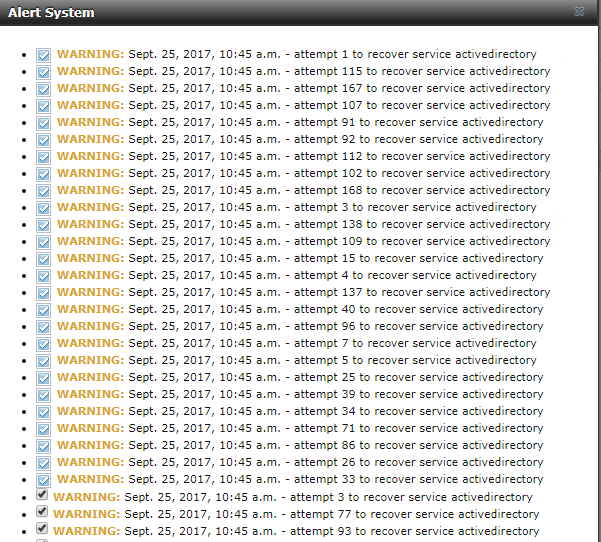
Task: Click the "attempt 168 to recover service" text
Action: 422,190
